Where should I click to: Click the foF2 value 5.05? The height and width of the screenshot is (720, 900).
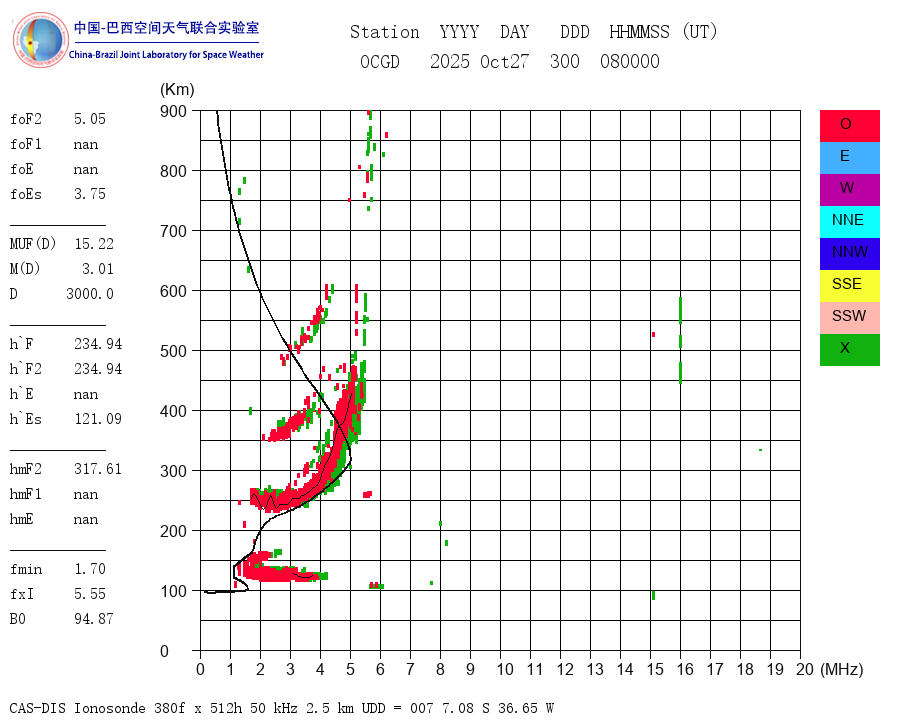90,119
